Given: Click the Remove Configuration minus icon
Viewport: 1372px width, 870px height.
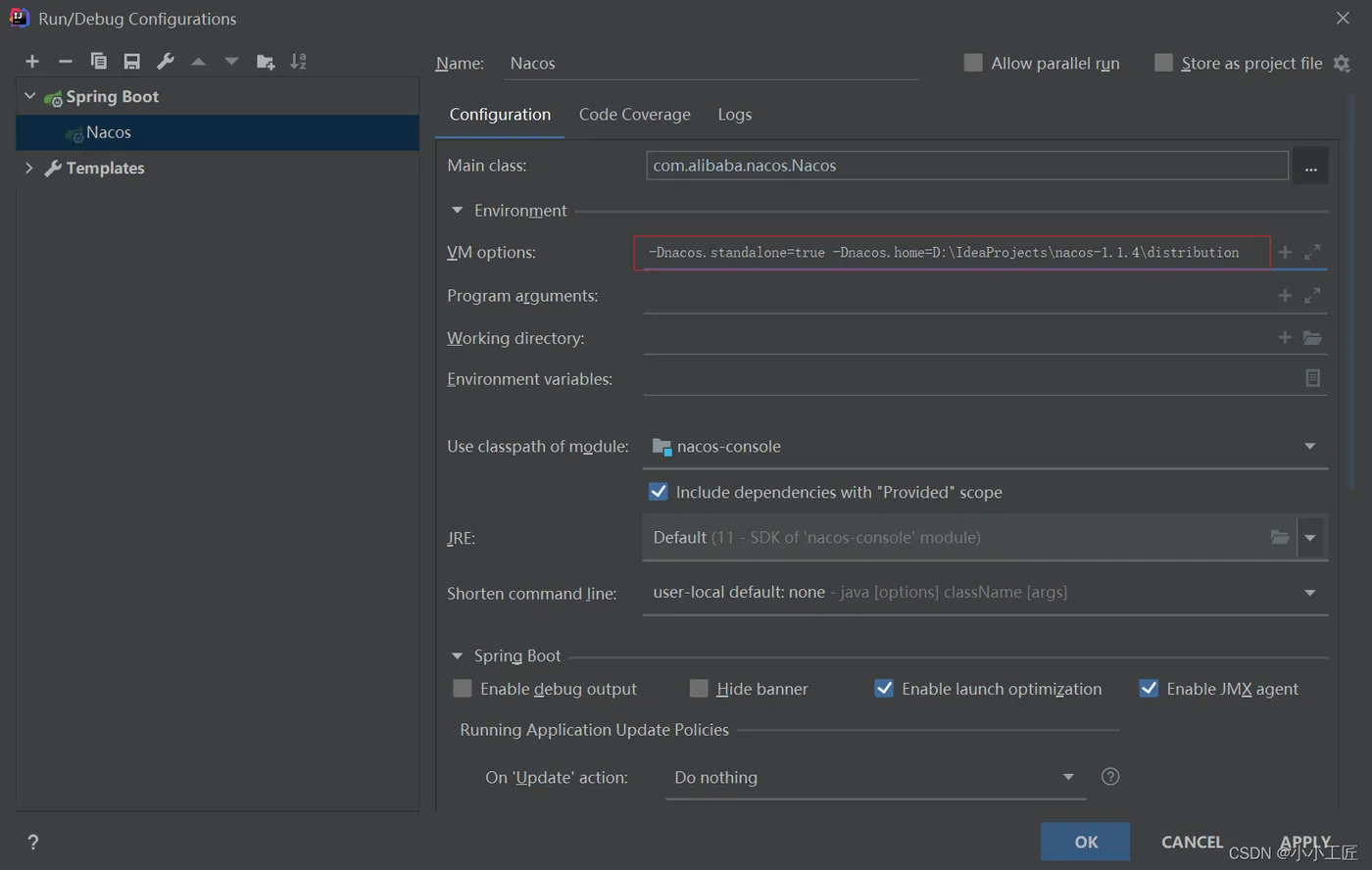Looking at the screenshot, I should point(66,62).
